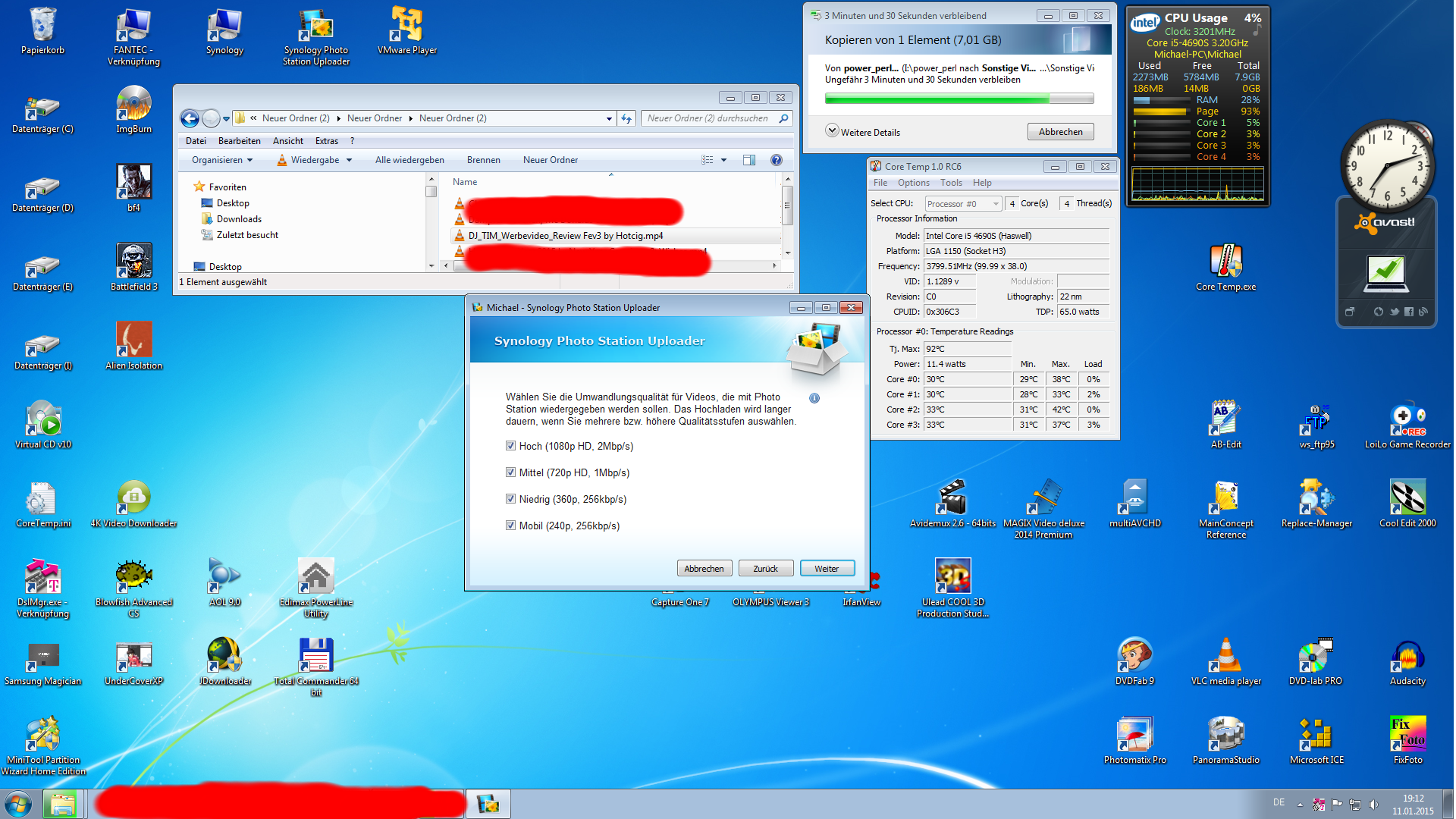Click the Weiter button

(x=827, y=569)
